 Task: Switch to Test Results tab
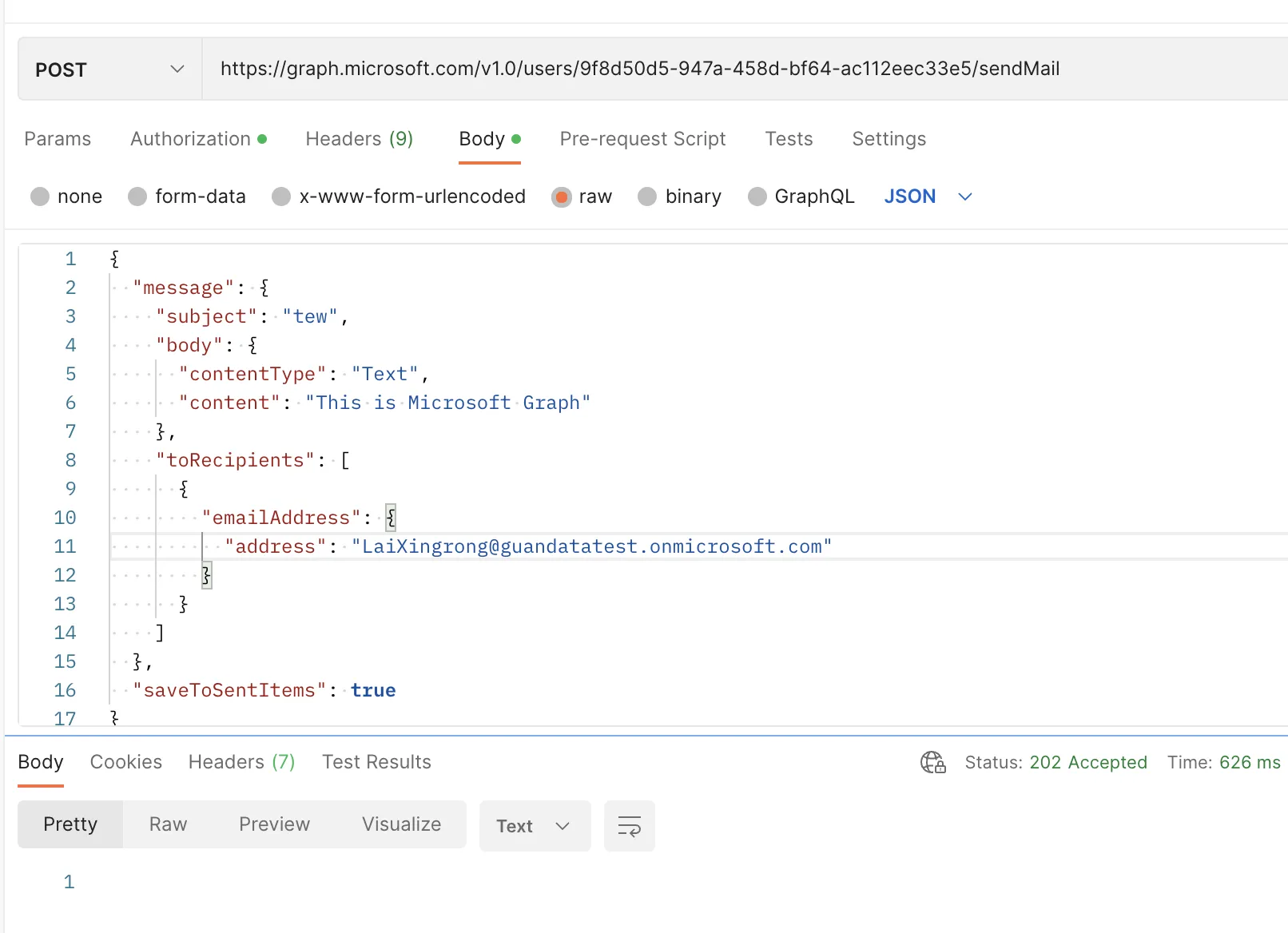(376, 762)
